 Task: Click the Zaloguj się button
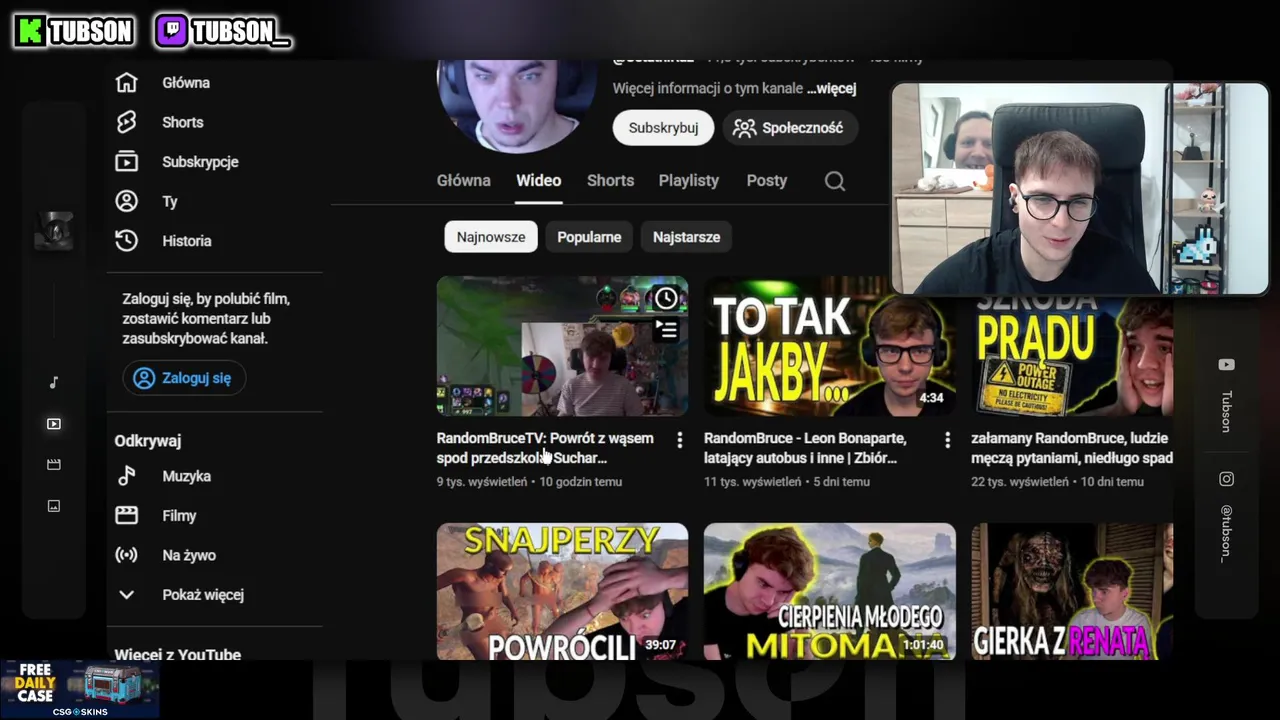point(184,378)
